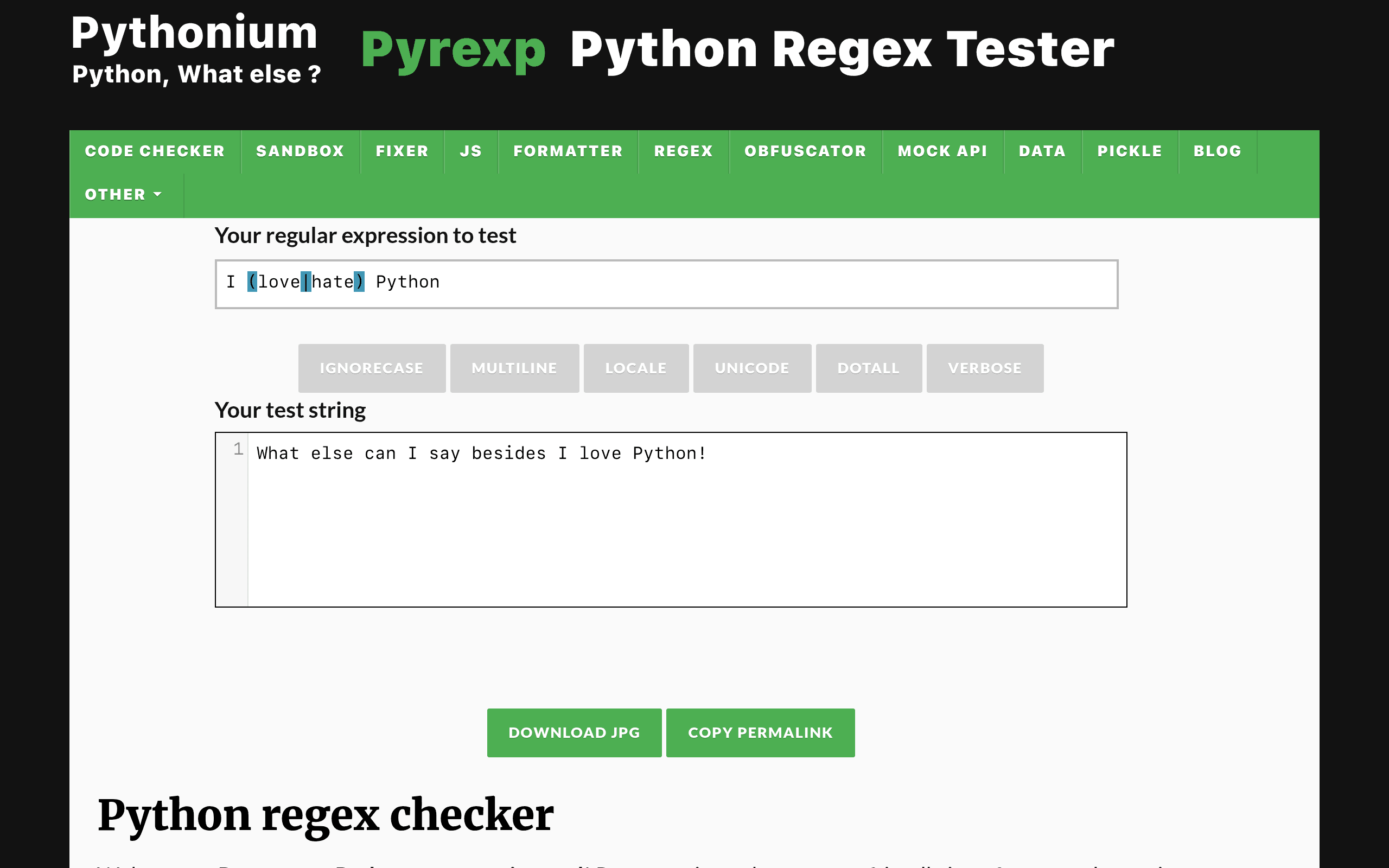The height and width of the screenshot is (868, 1389).
Task: Click the 'Your regular expression to test' label
Action: (x=365, y=236)
